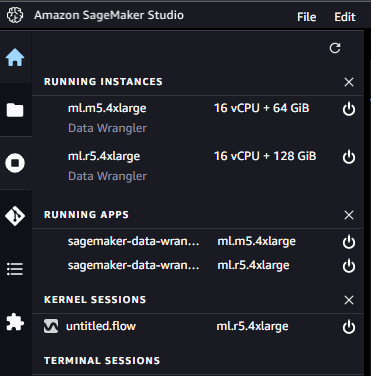This screenshot has height=376, width=371.
Task: Power off the untitled.flow kernel session
Action: pos(349,327)
